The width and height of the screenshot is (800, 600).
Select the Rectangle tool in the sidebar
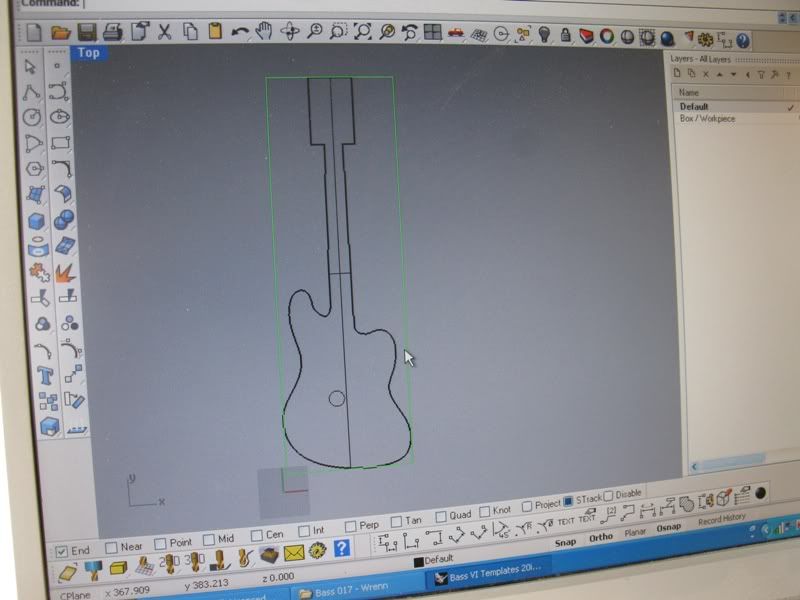(60, 142)
